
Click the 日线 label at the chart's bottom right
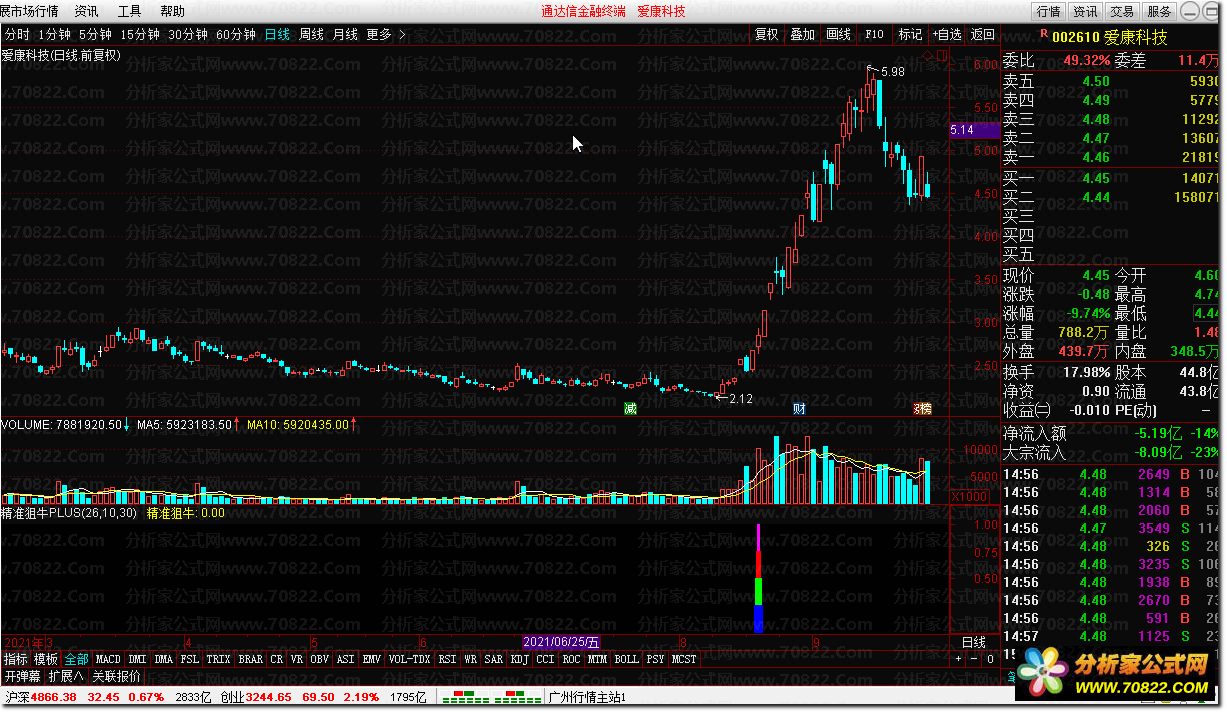tap(973, 642)
